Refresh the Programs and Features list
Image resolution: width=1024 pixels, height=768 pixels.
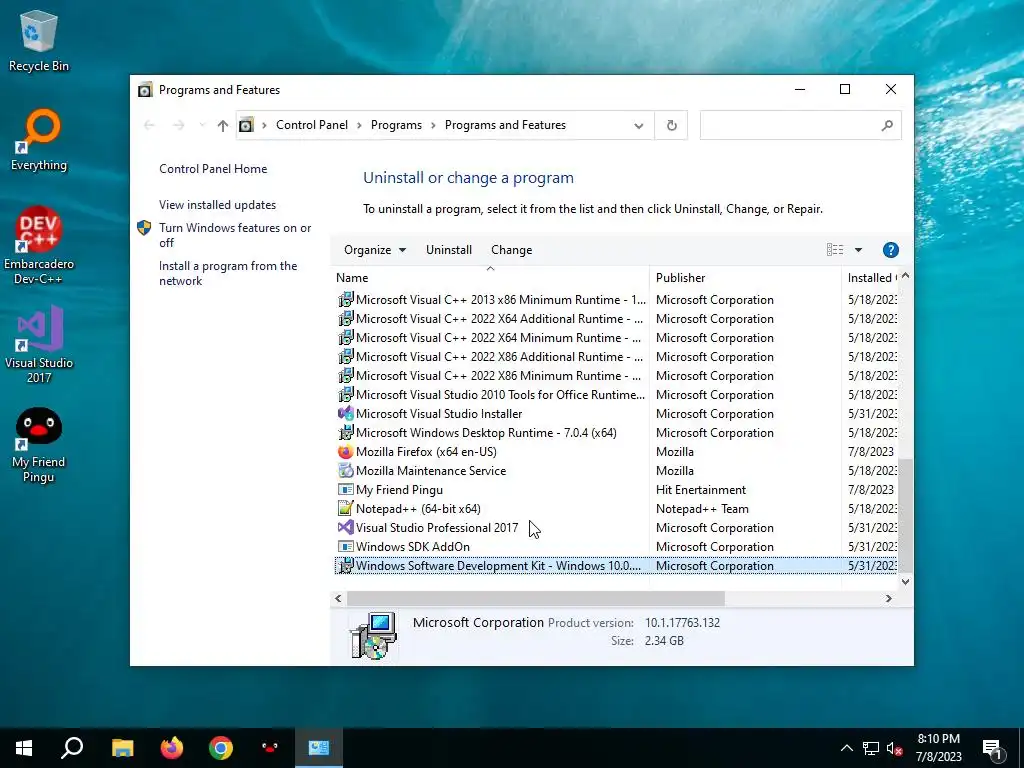(x=671, y=125)
